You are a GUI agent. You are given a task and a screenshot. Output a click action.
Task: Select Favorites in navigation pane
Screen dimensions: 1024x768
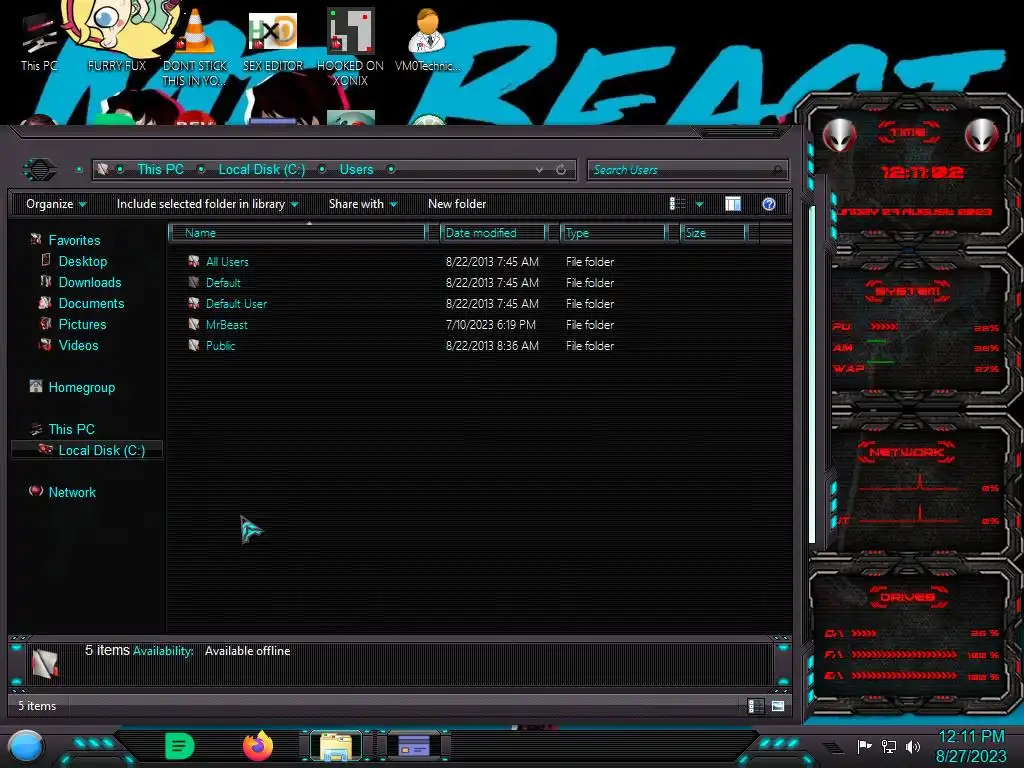tap(74, 240)
